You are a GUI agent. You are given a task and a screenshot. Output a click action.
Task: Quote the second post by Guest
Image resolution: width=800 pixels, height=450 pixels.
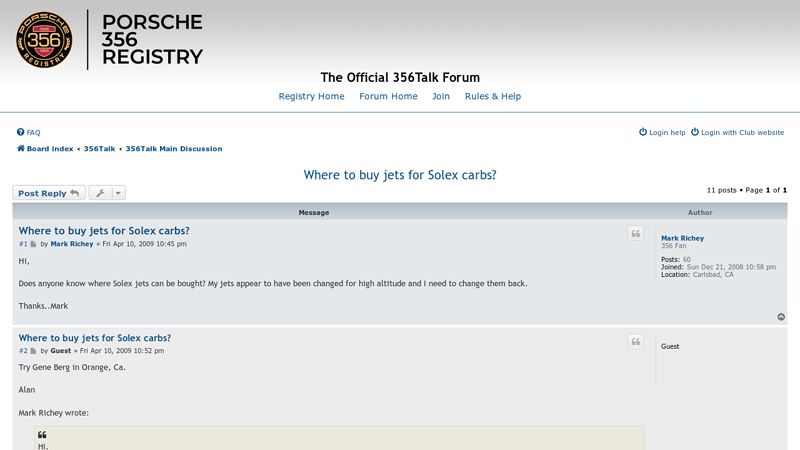click(x=635, y=342)
